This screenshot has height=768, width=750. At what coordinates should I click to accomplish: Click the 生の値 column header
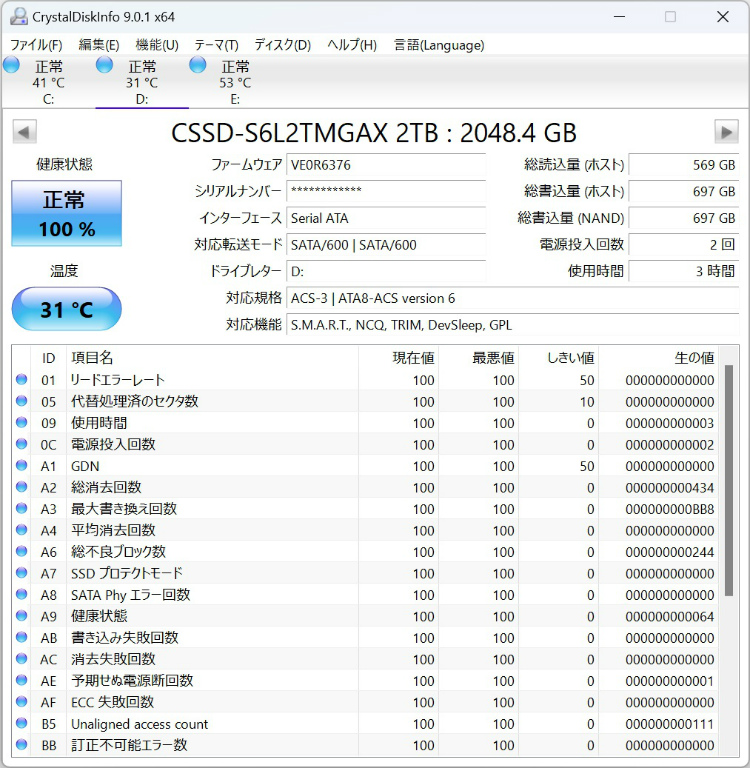click(658, 358)
